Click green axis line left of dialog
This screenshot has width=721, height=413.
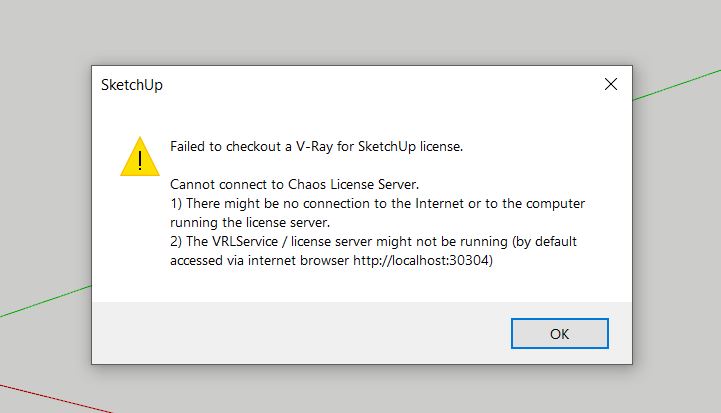46,301
